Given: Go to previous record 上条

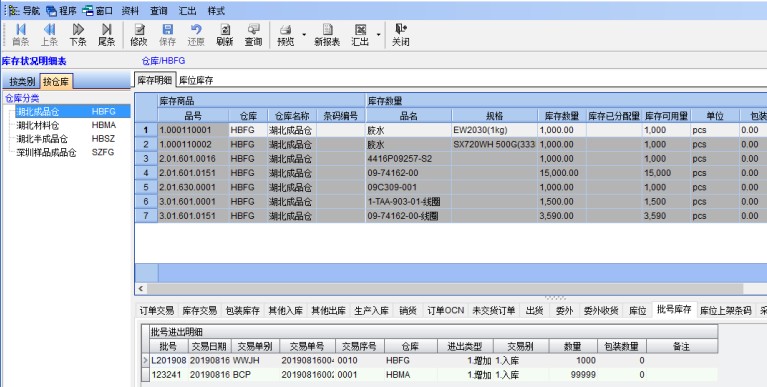Looking at the screenshot, I should (49, 35).
